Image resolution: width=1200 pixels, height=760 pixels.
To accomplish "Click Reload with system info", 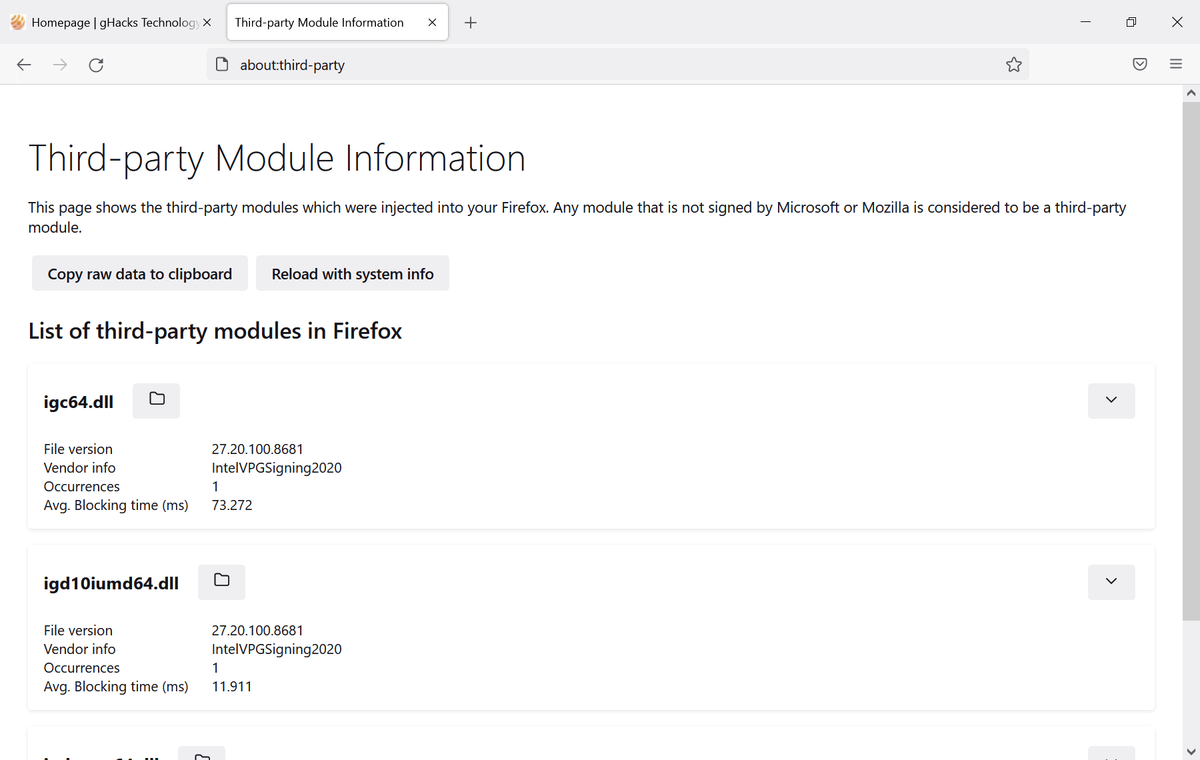I will click(x=353, y=273).
